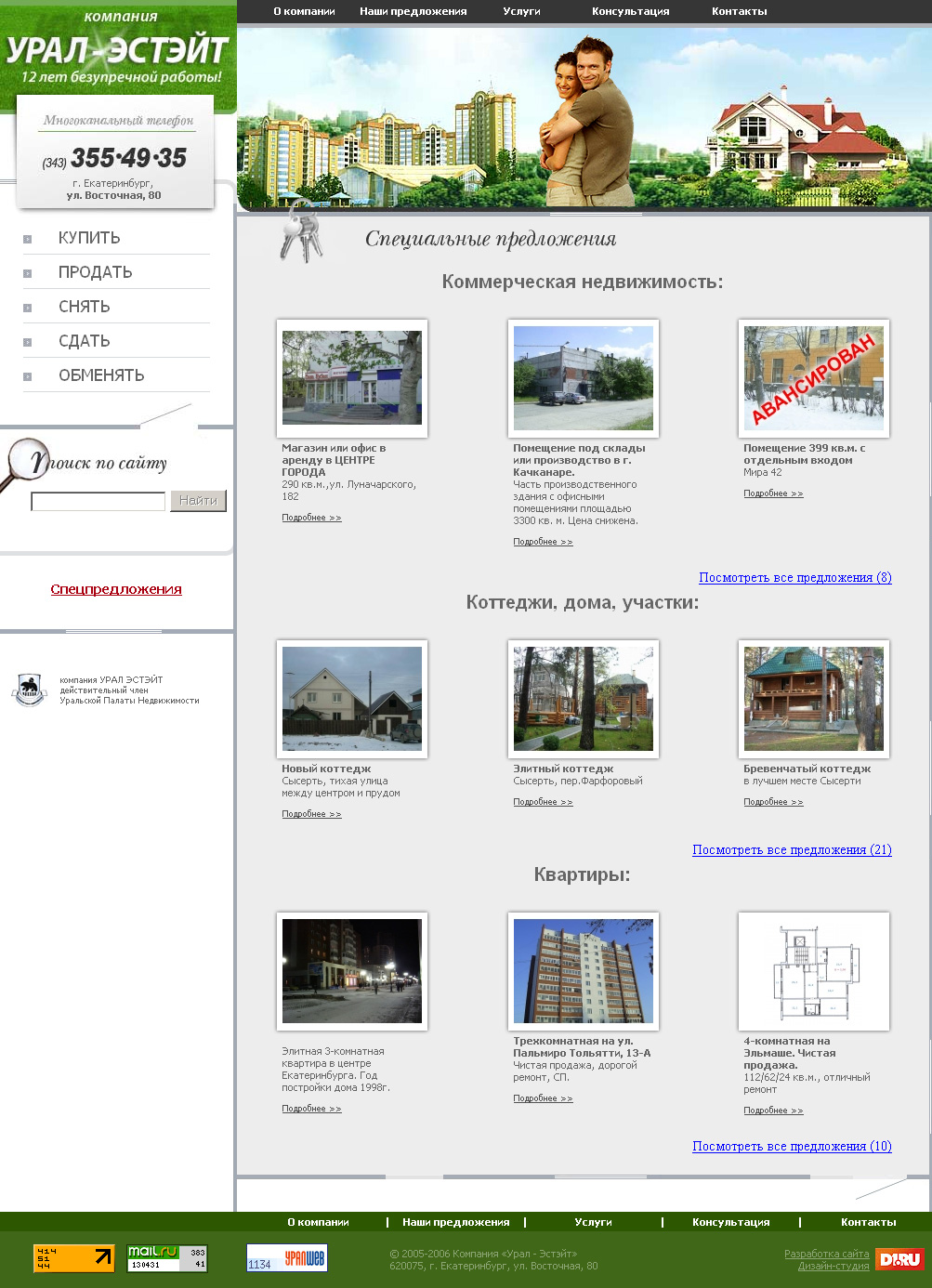Click the Коттеджи, дома, участки heading
932x1288 pixels.
(583, 602)
